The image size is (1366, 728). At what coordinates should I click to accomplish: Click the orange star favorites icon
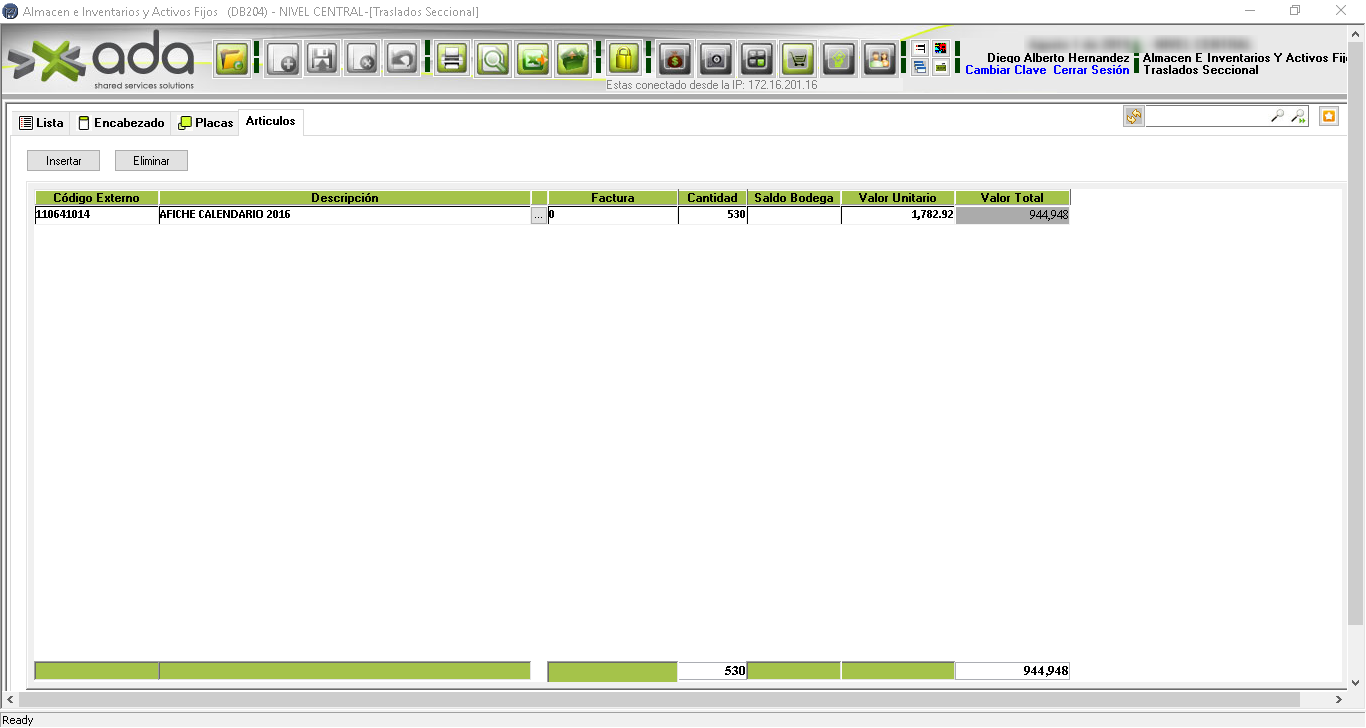point(1328,117)
